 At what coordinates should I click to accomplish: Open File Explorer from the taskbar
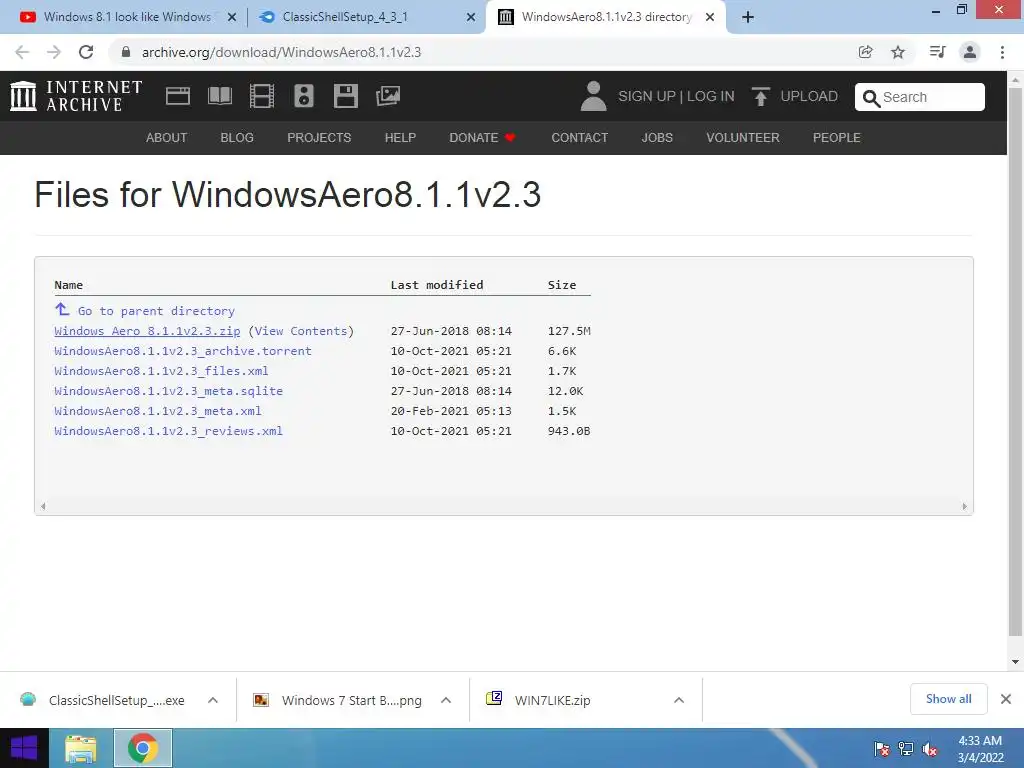tap(81, 748)
